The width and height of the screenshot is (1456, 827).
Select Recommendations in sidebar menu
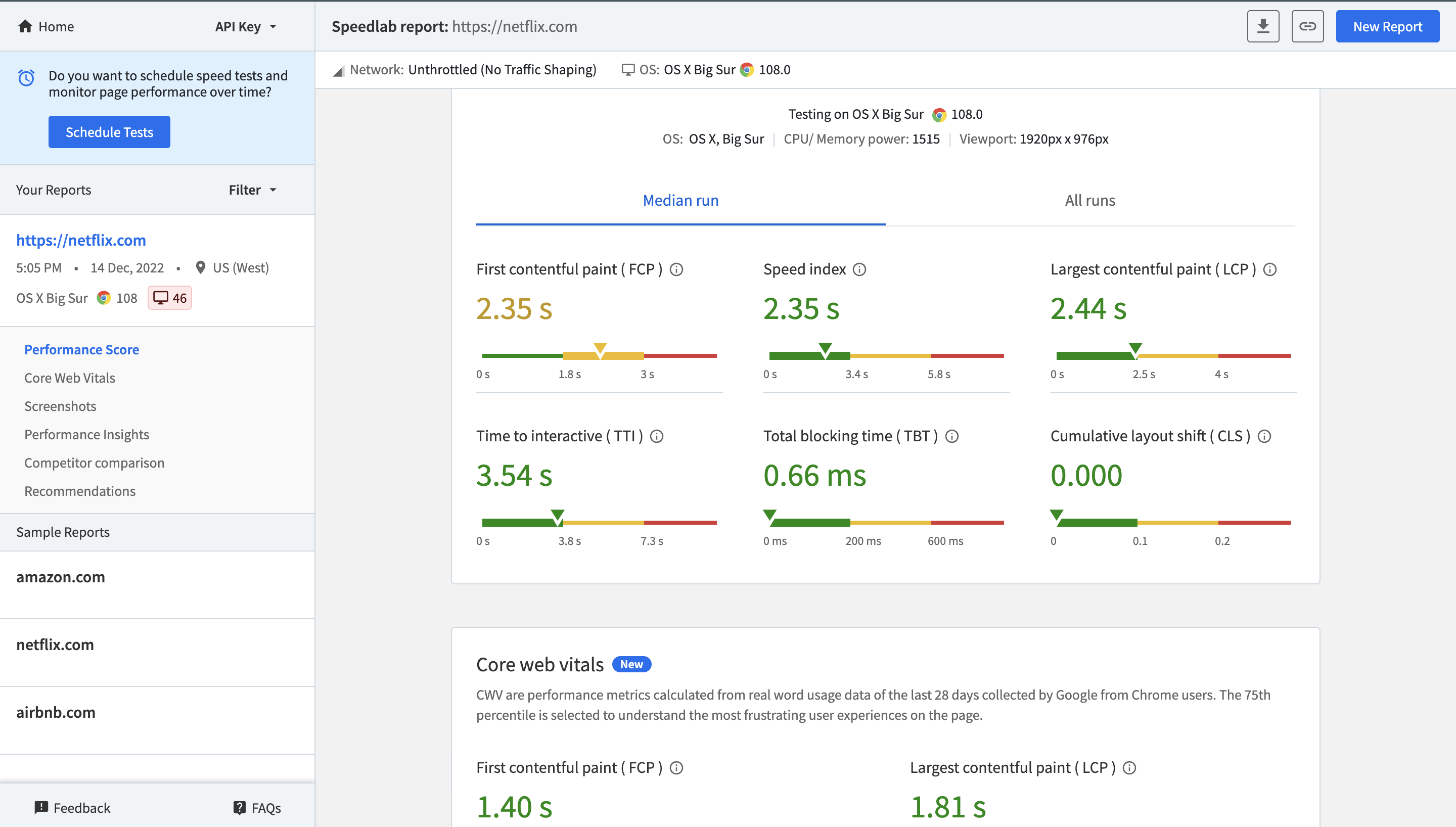(x=80, y=490)
